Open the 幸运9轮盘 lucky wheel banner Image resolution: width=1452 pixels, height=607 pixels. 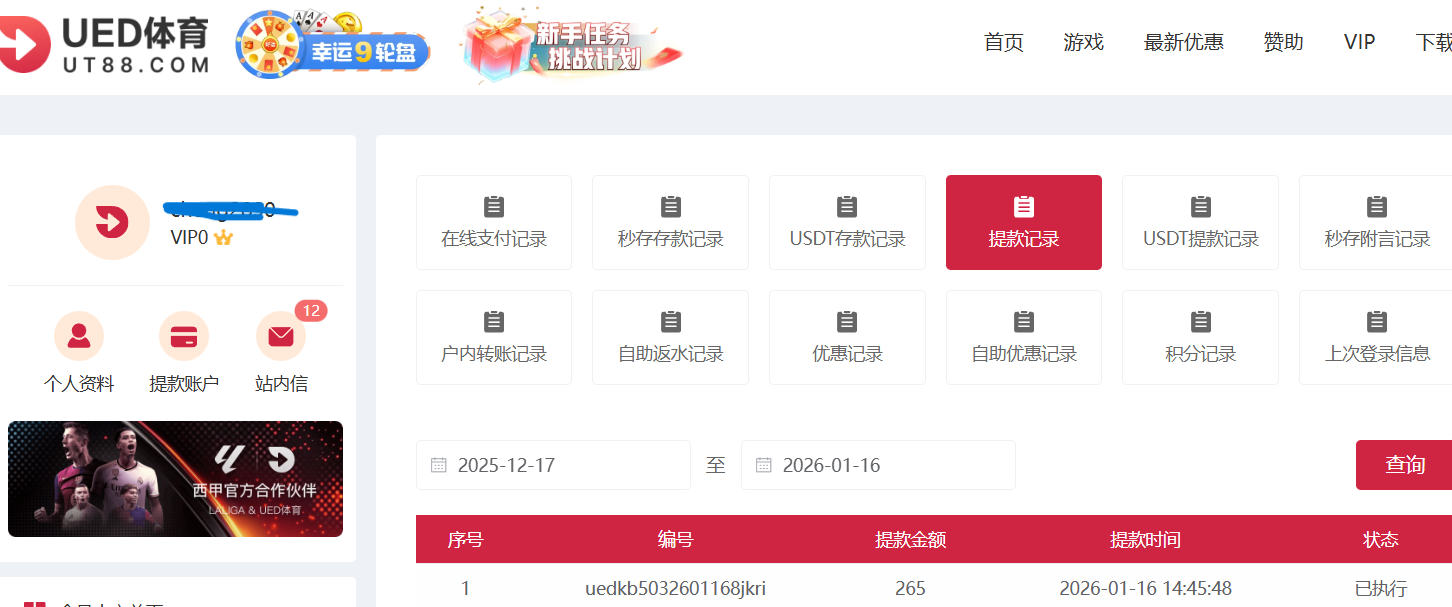[x=333, y=43]
